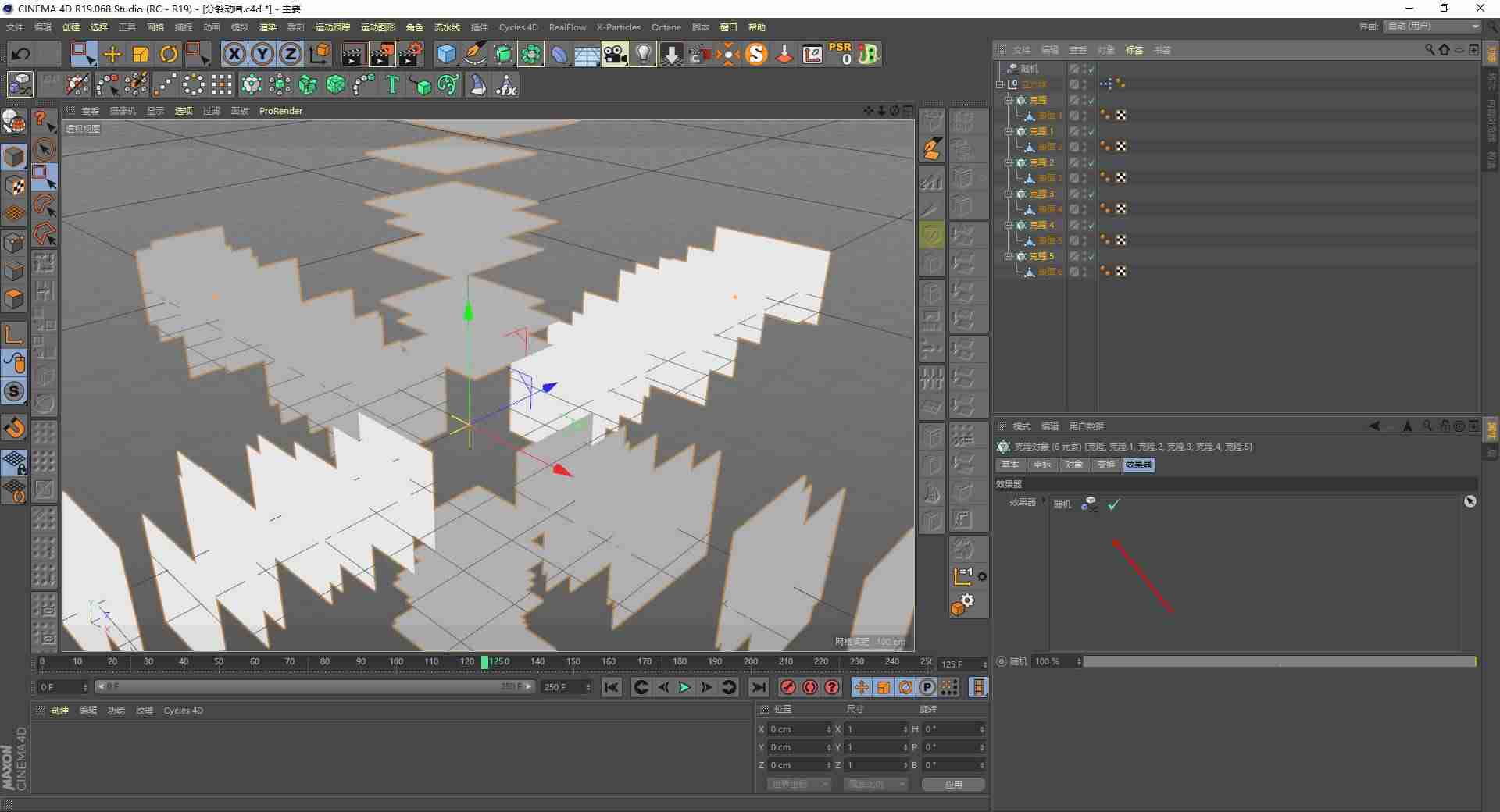Click the MoGraph Cloner icon in second toolbar
This screenshot has width=1500, height=812.
tap(251, 84)
